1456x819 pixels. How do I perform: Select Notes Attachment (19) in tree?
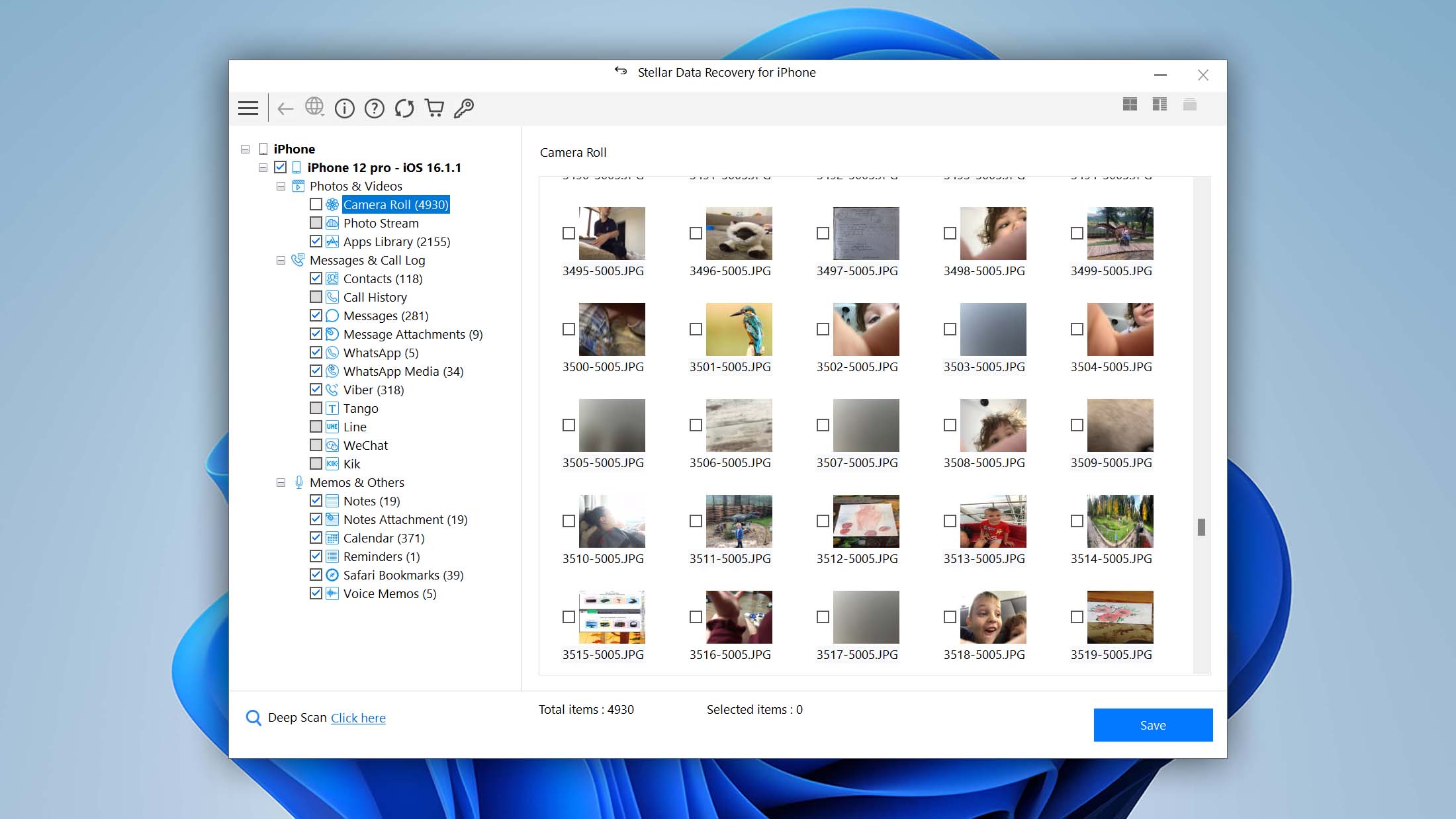click(405, 519)
